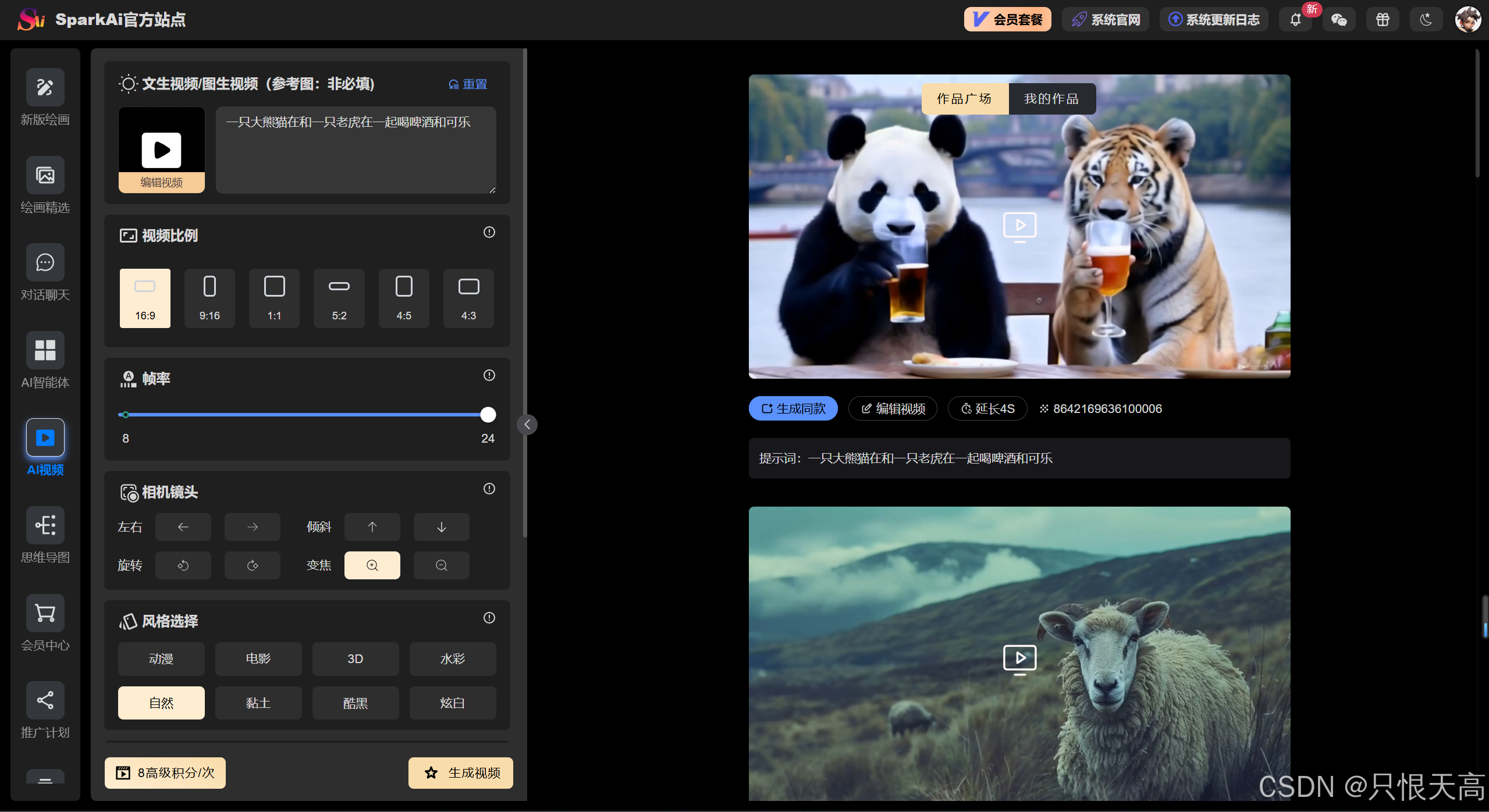Select the 电影 style option
The height and width of the screenshot is (812, 1489).
[258, 658]
